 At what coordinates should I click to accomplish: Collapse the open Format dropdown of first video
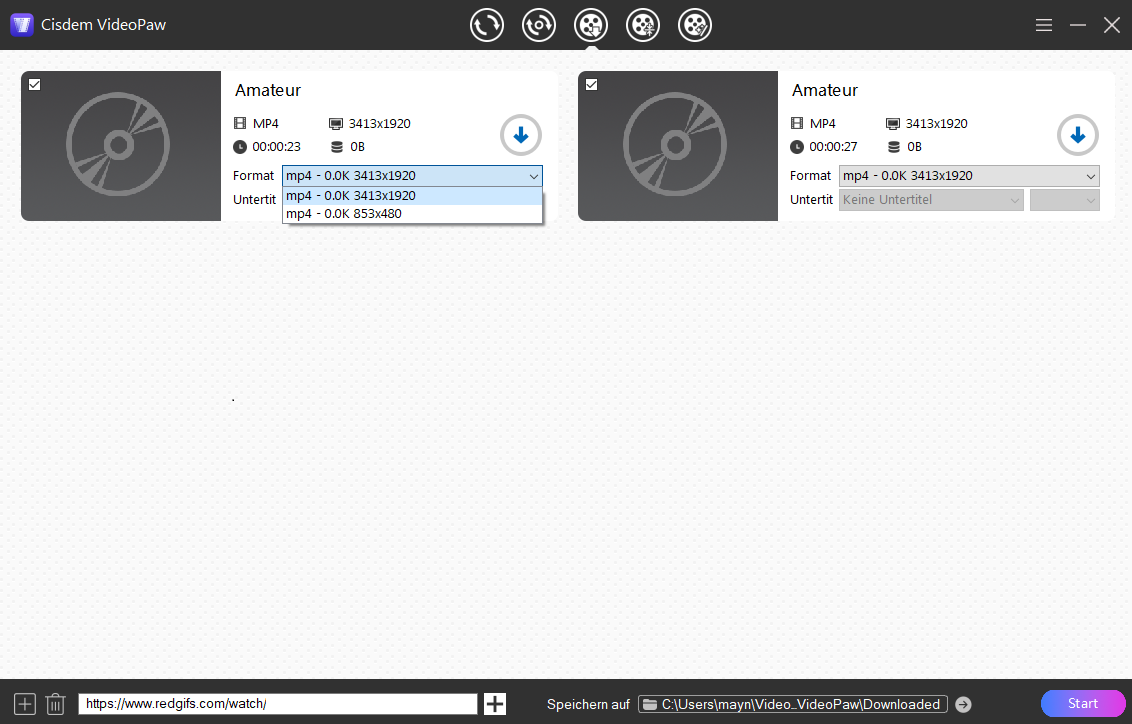tap(534, 176)
